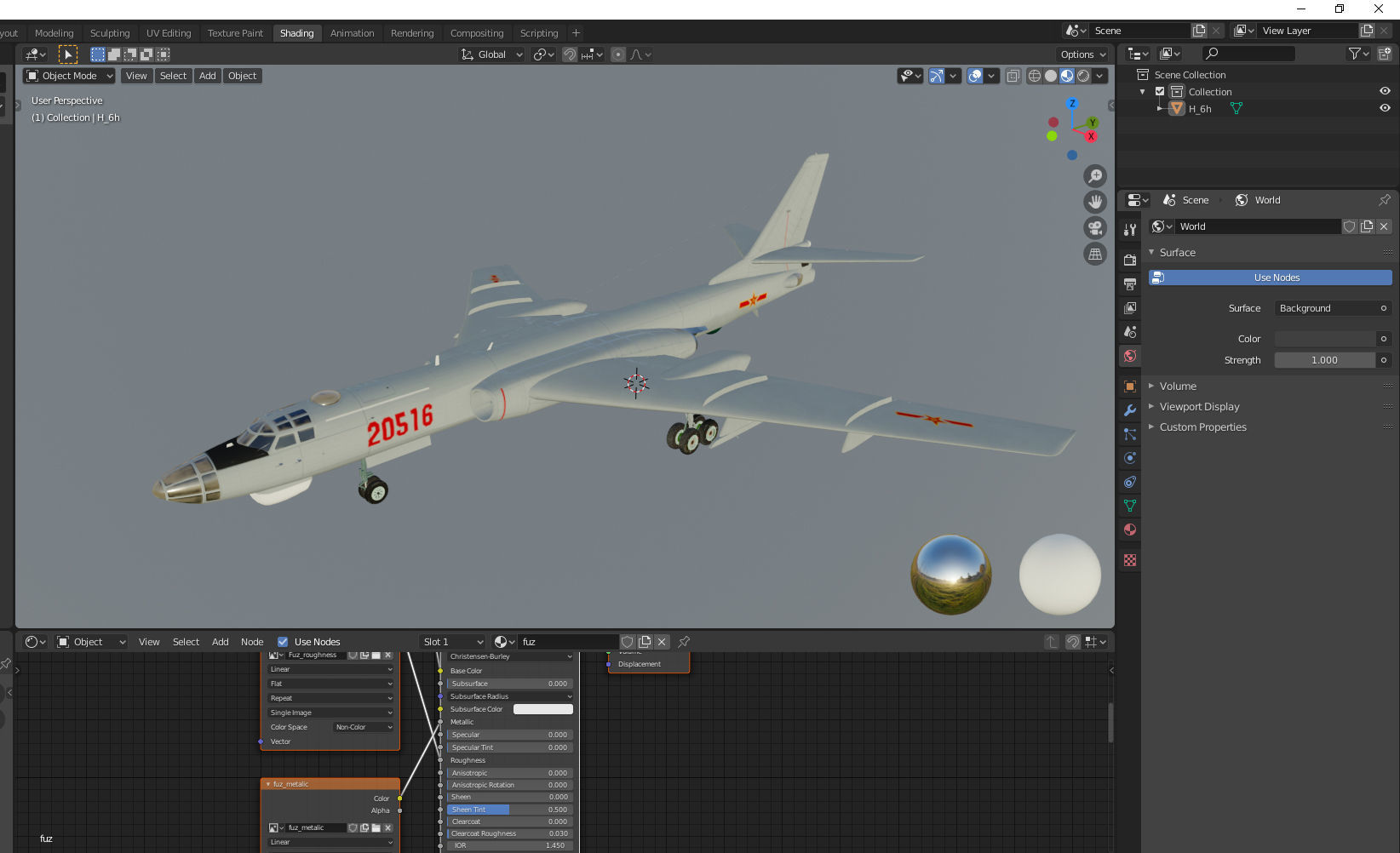Pin the node editor material

(684, 642)
